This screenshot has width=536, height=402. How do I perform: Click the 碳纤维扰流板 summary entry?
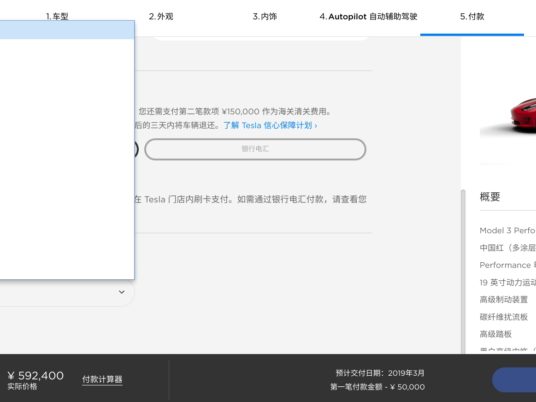(504, 317)
